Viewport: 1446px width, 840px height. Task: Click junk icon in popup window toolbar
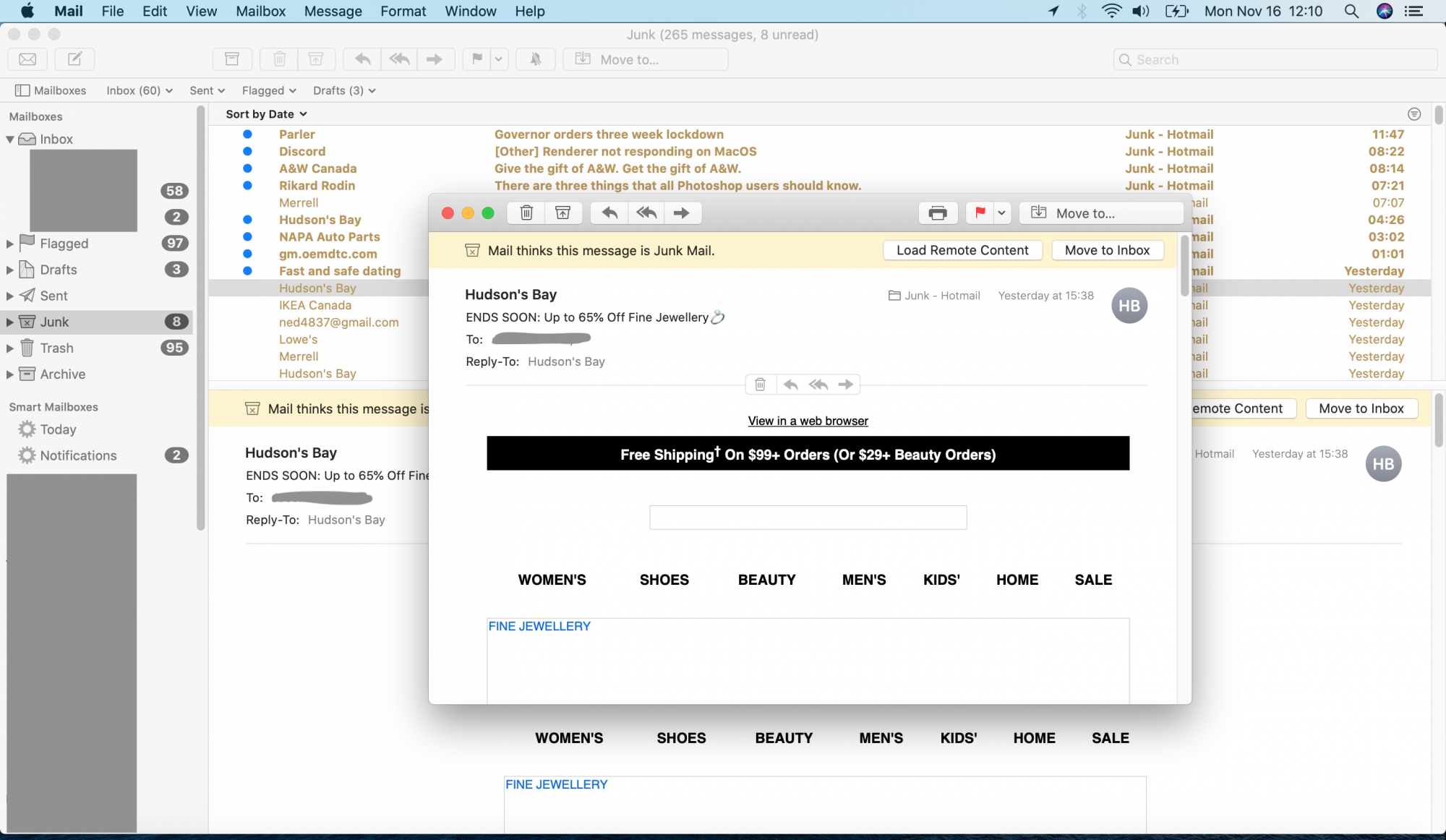pyautogui.click(x=563, y=213)
